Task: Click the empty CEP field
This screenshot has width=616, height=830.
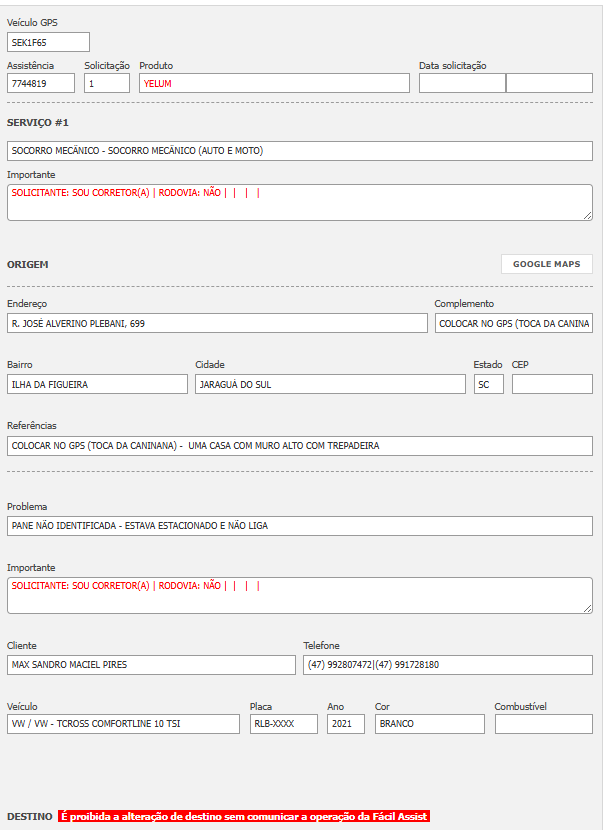Action: point(552,384)
